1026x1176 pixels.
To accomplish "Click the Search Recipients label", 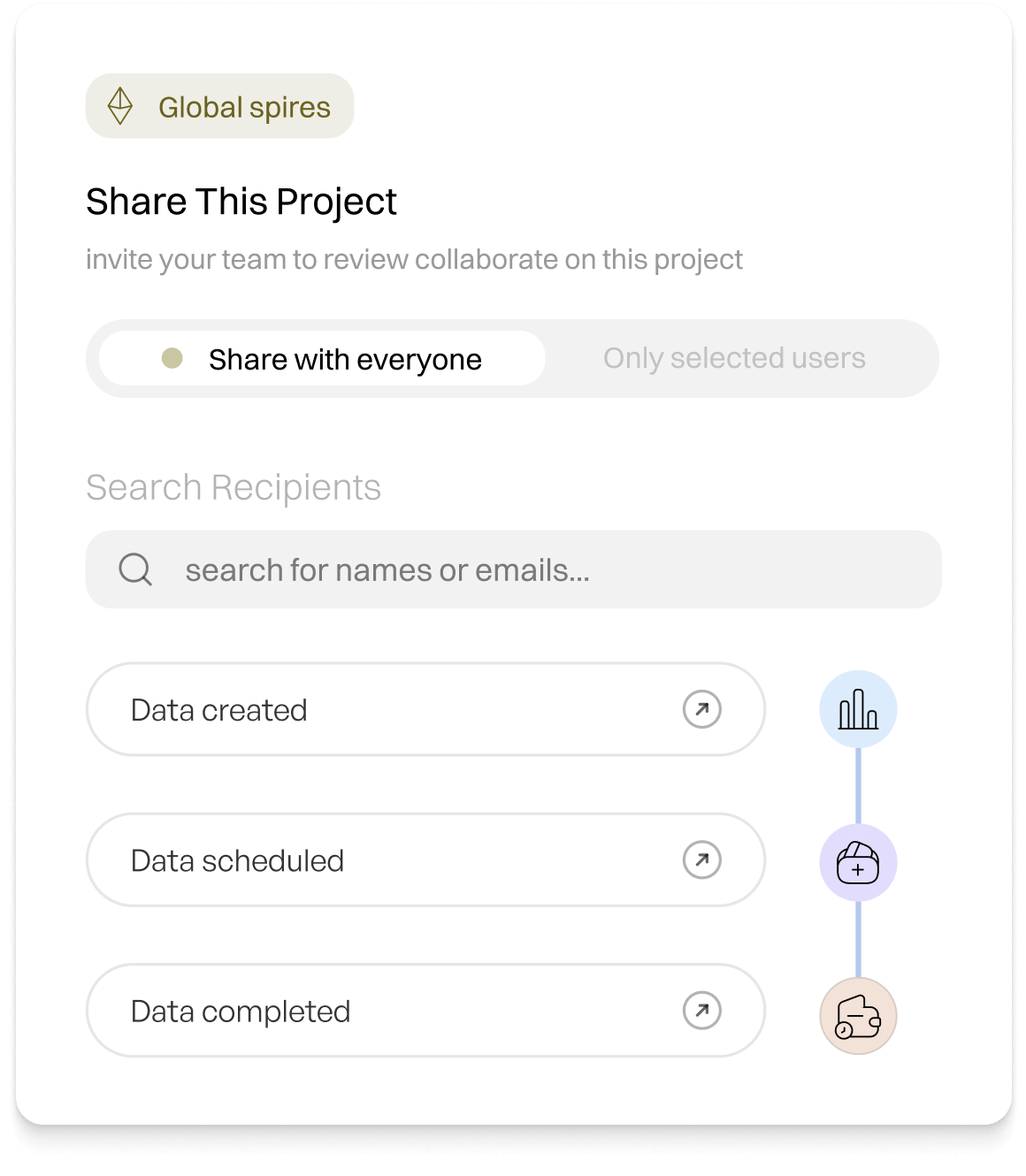I will tap(234, 487).
